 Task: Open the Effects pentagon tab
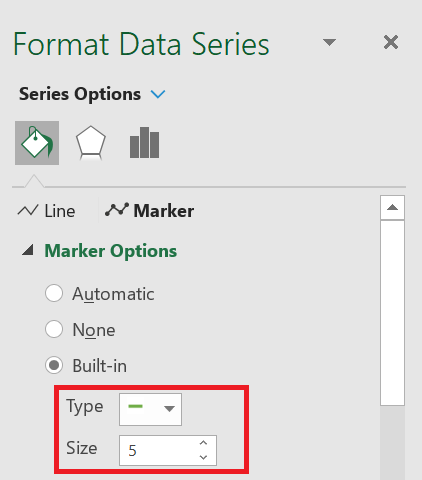[91, 143]
